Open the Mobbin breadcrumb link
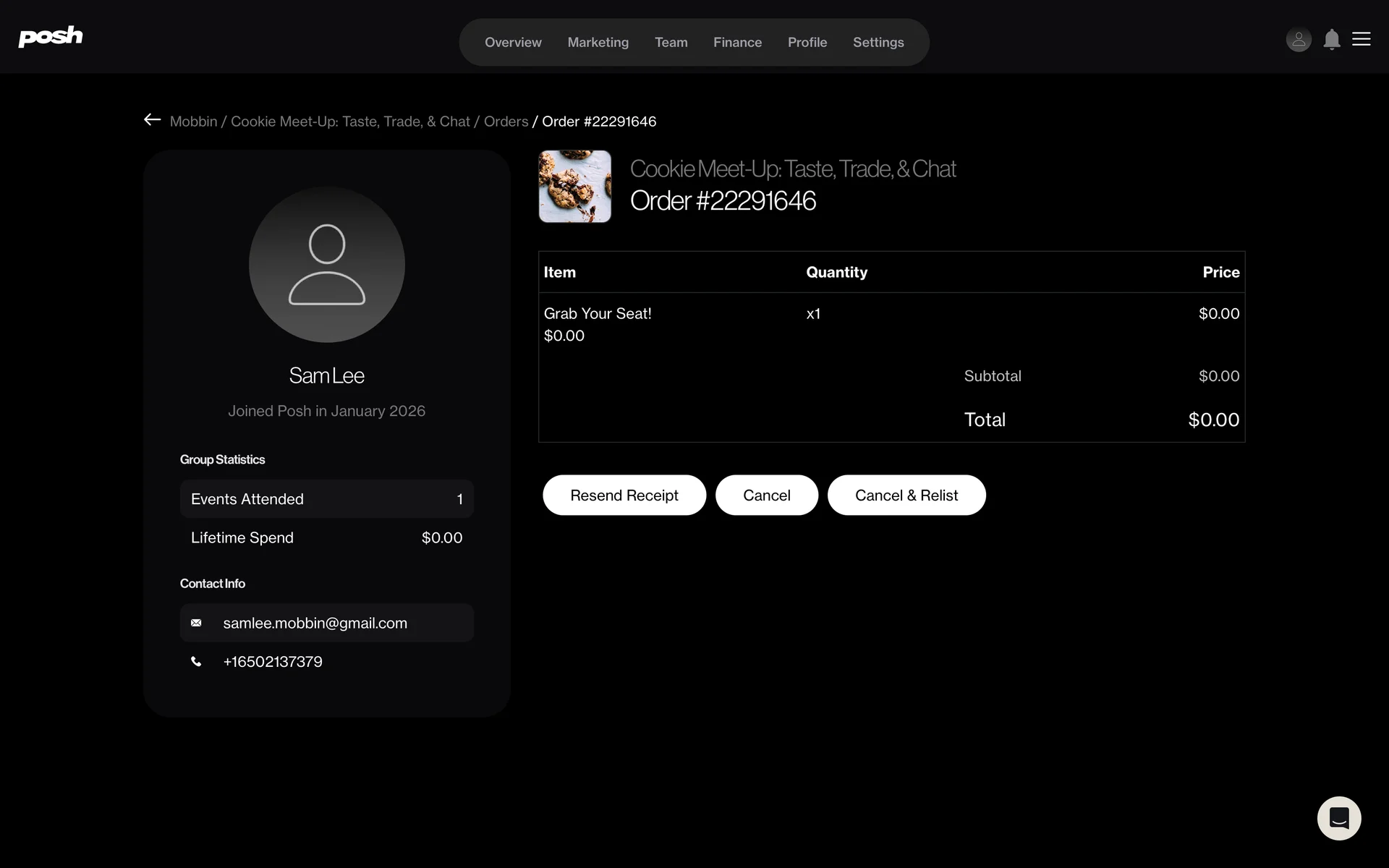1389x868 pixels. (x=193, y=122)
